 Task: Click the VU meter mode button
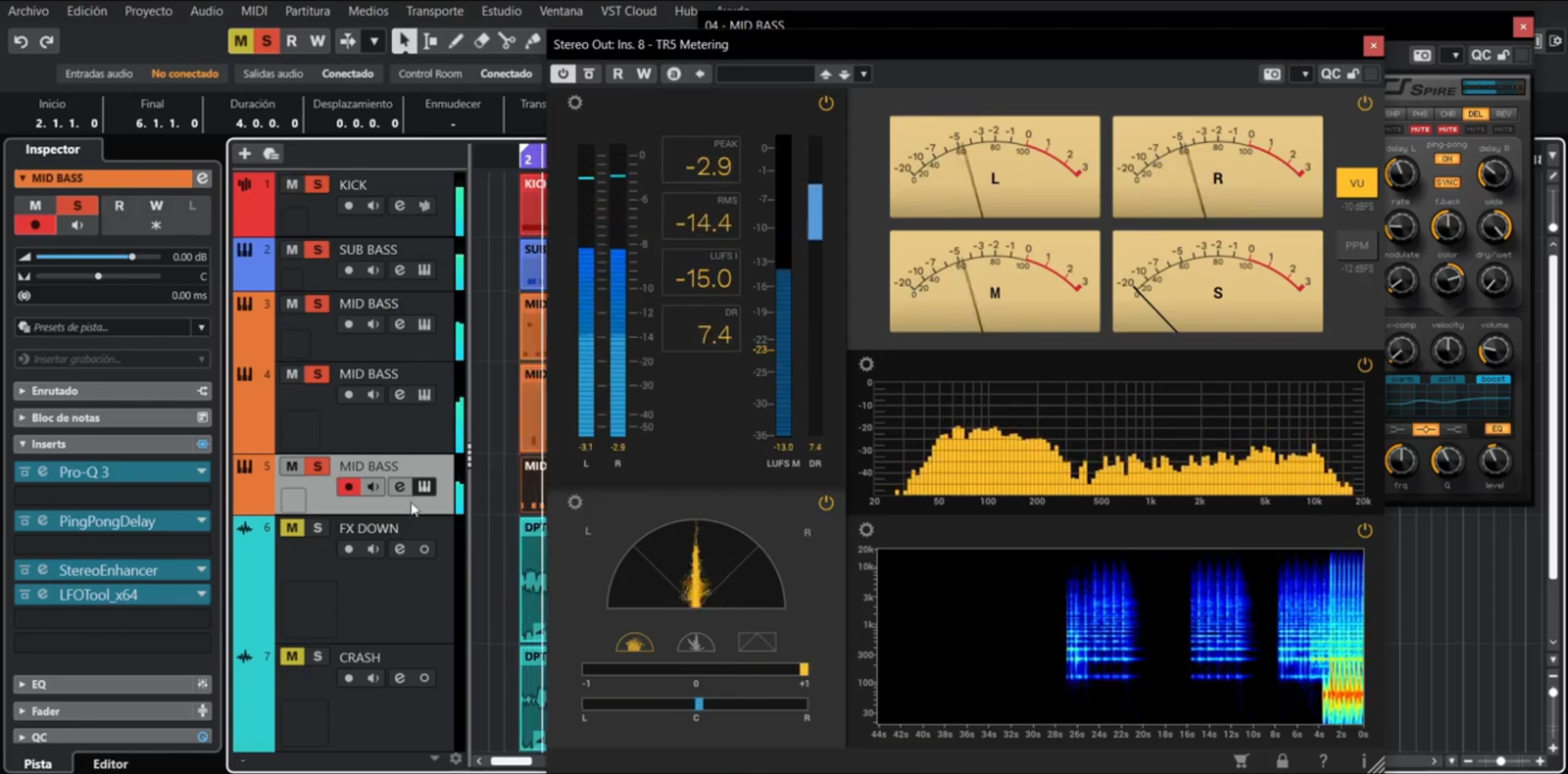tap(1356, 183)
